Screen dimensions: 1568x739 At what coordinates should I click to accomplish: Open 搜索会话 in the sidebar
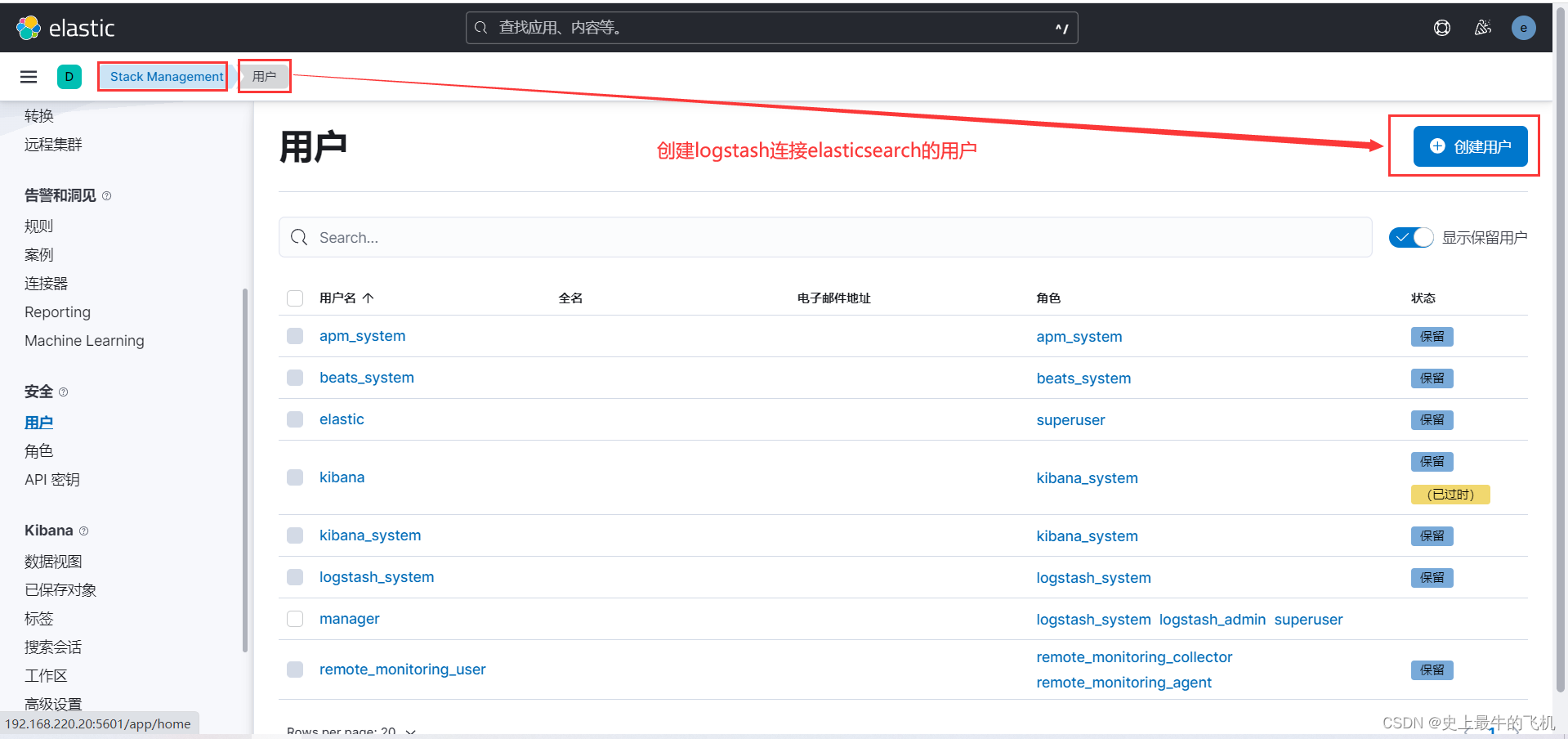(53, 647)
